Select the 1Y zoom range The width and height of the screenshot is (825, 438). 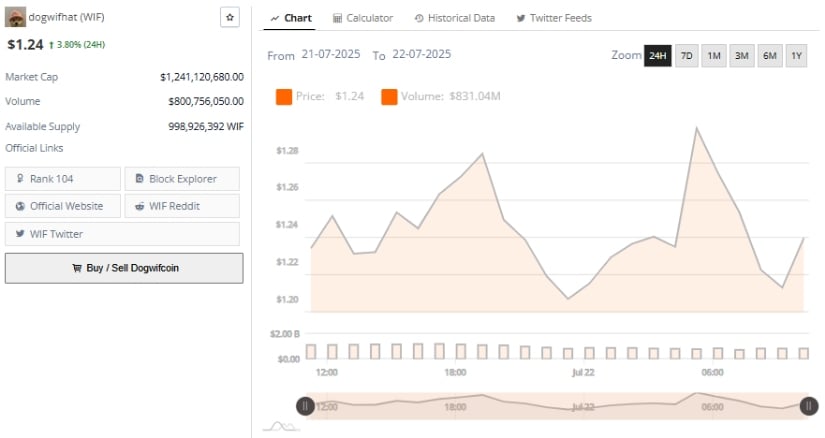pos(797,56)
